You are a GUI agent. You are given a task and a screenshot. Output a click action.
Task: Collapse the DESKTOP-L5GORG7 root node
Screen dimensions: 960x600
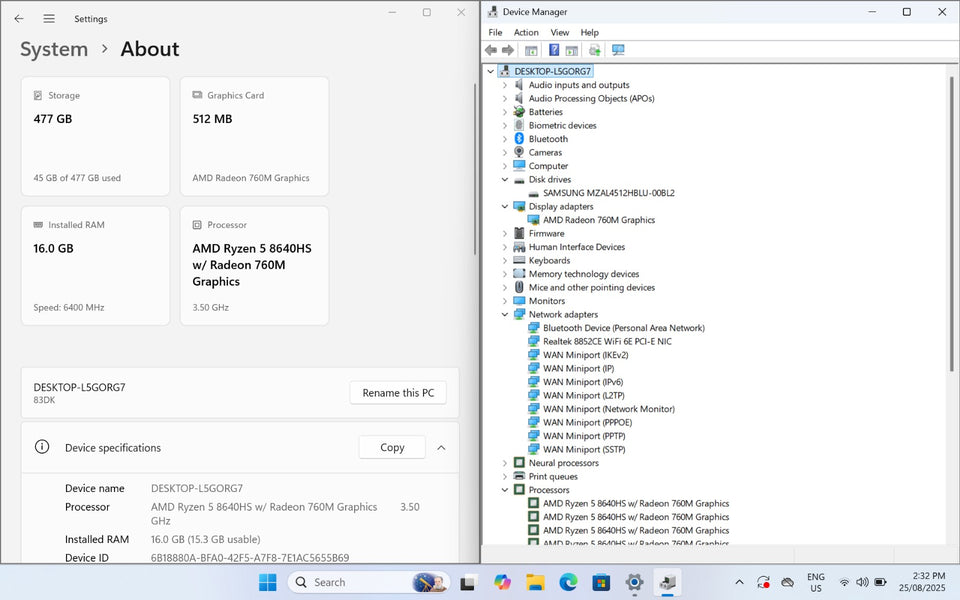pos(490,72)
